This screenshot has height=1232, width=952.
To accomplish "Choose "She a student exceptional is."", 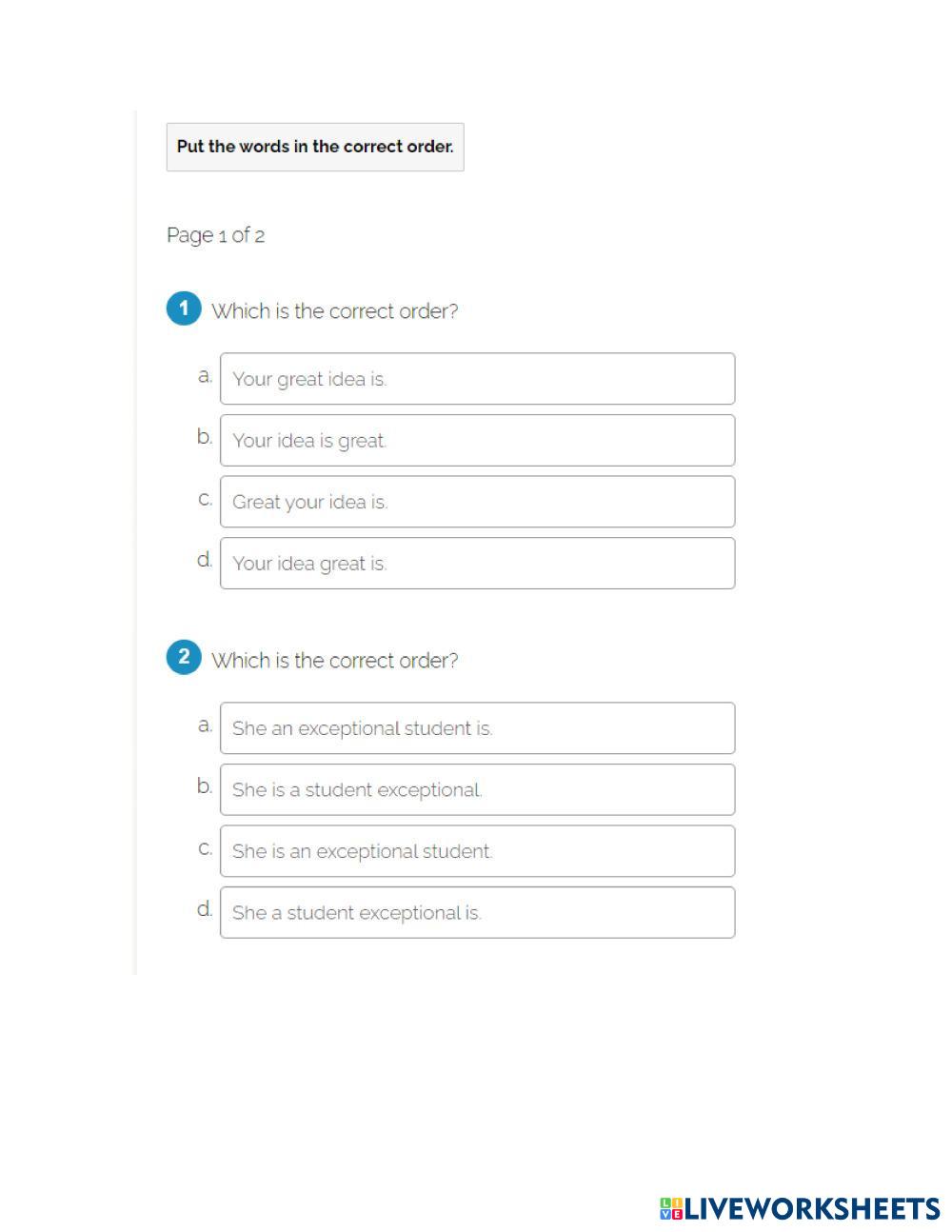I will point(477,912).
